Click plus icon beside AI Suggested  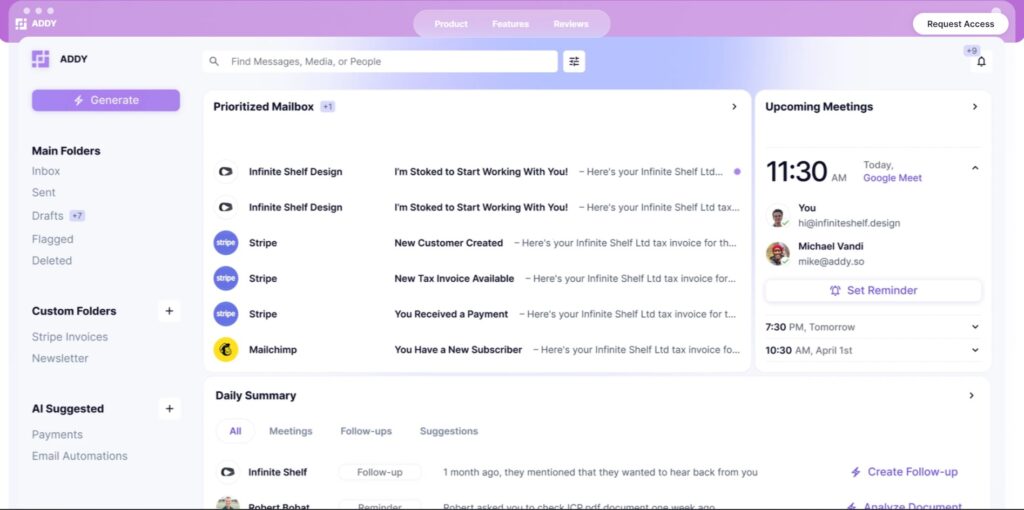169,409
